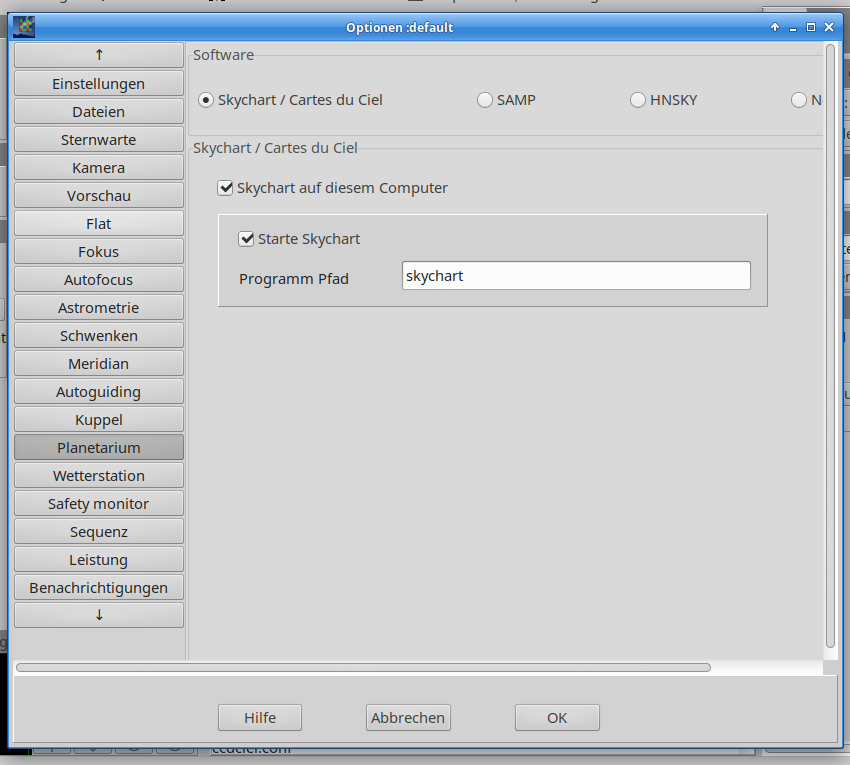
Task: Click the keep-above arrow in title bar
Action: tap(775, 27)
